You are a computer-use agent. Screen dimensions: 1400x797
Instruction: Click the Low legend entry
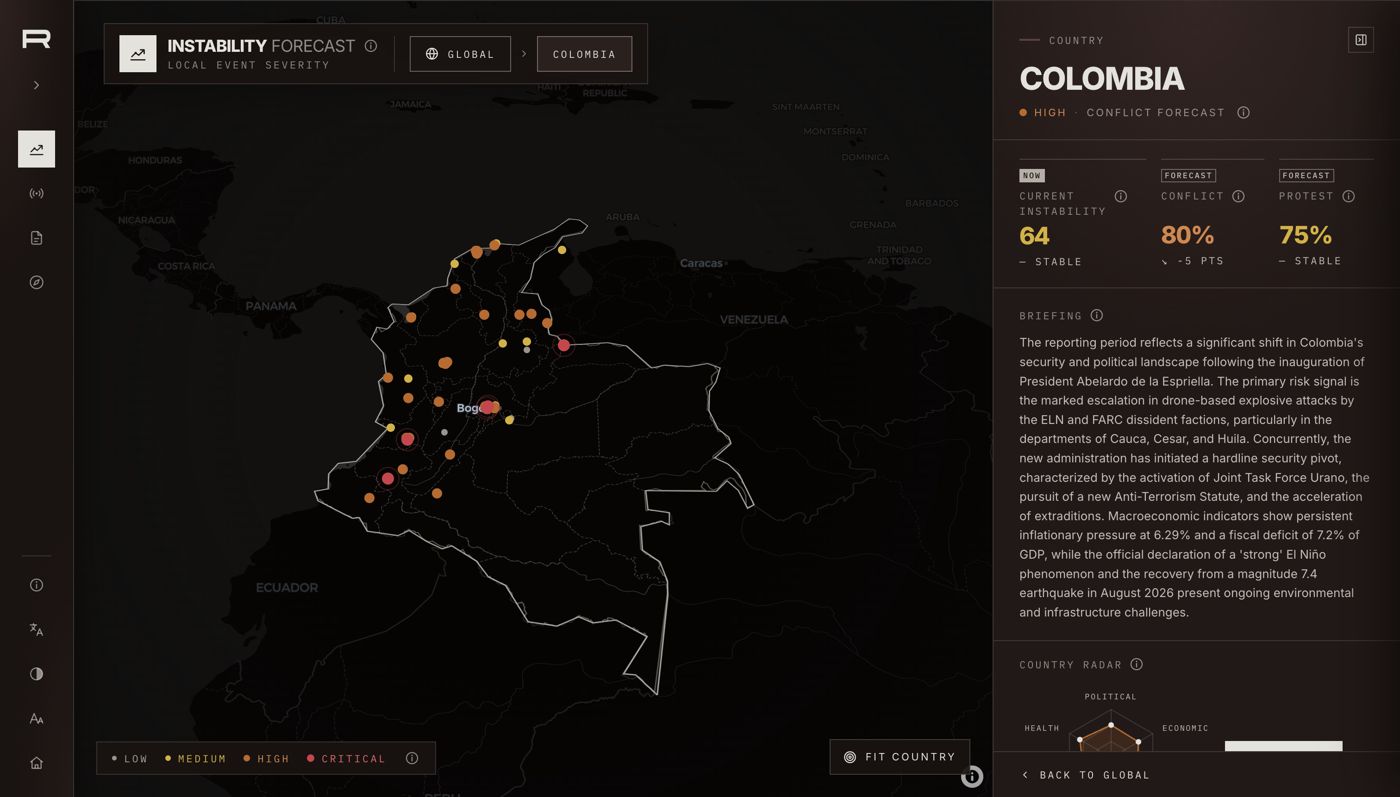130,759
